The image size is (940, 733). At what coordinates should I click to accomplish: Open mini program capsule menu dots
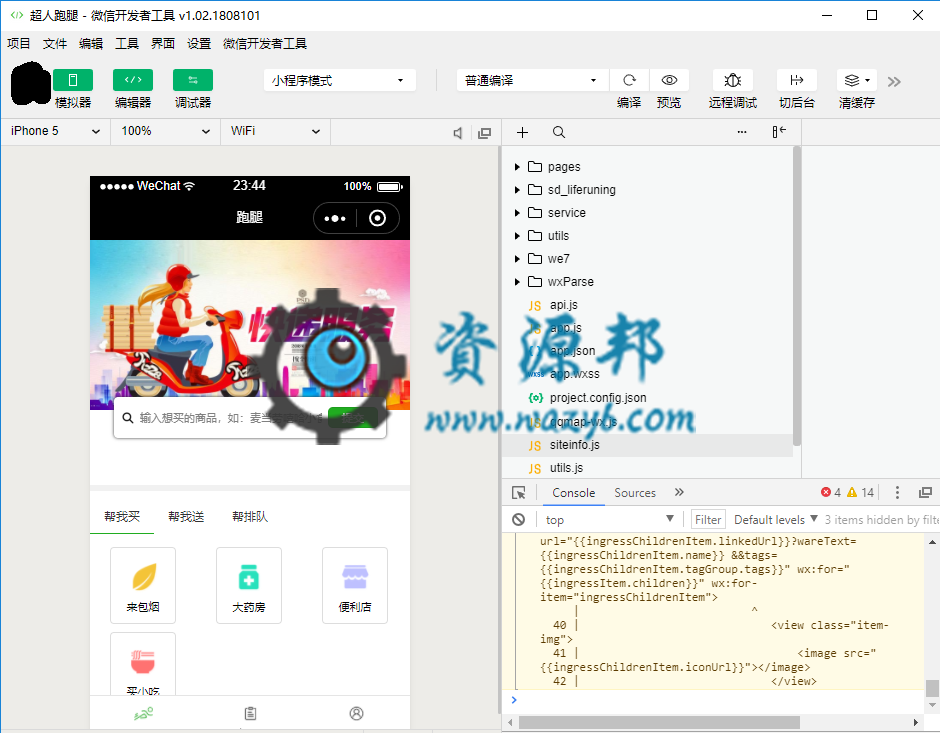tap(335, 218)
